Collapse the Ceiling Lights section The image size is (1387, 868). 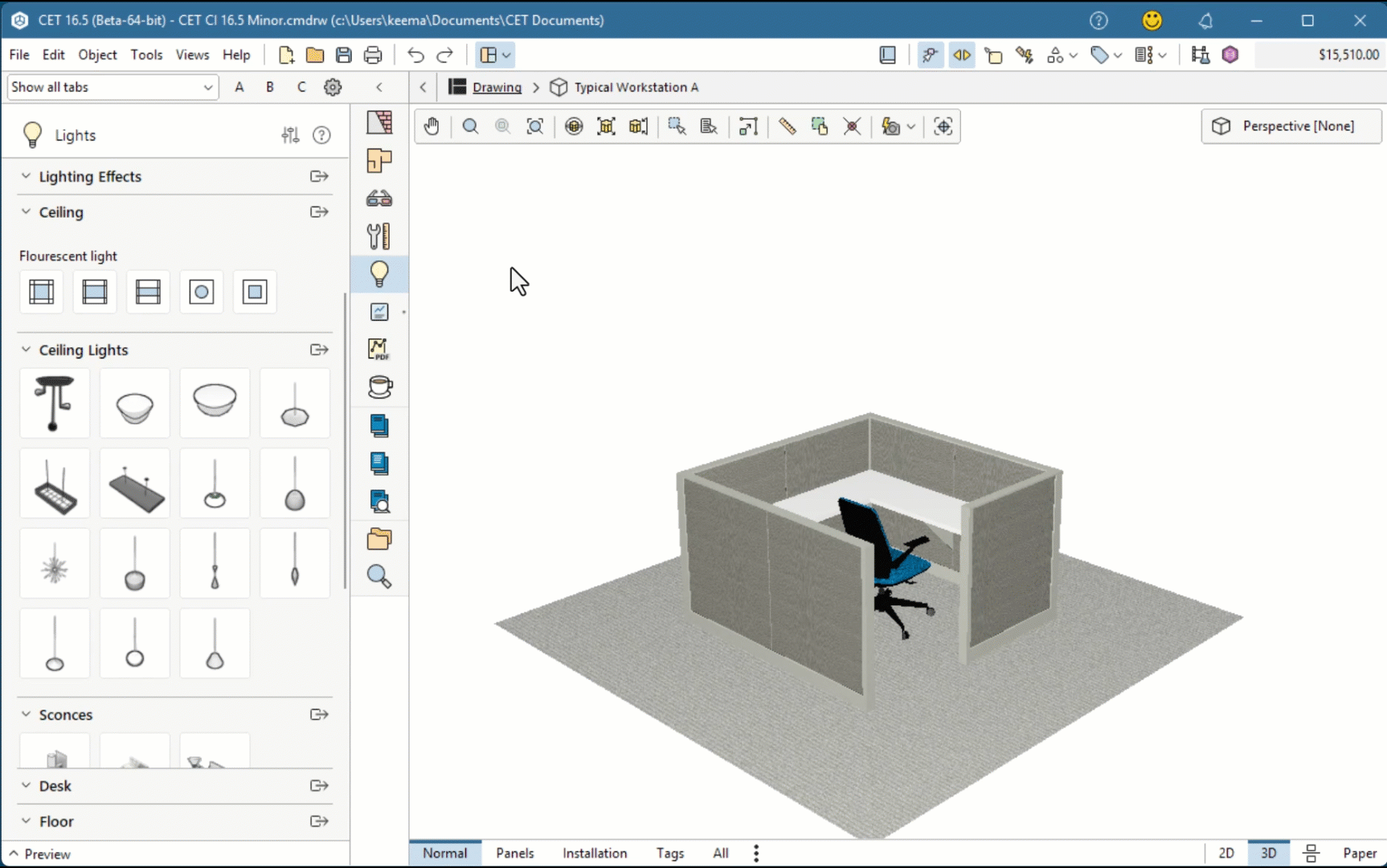pyautogui.click(x=27, y=350)
